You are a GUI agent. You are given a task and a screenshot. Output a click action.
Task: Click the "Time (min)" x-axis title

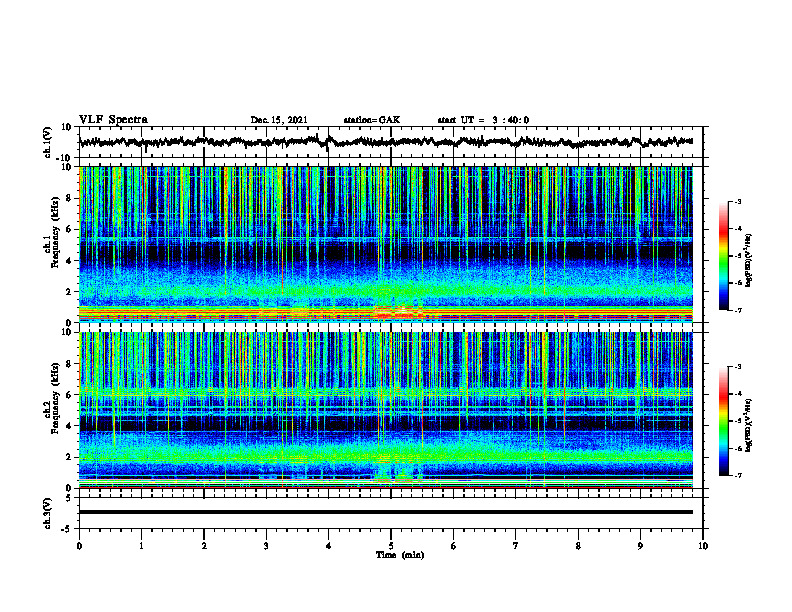(x=400, y=555)
